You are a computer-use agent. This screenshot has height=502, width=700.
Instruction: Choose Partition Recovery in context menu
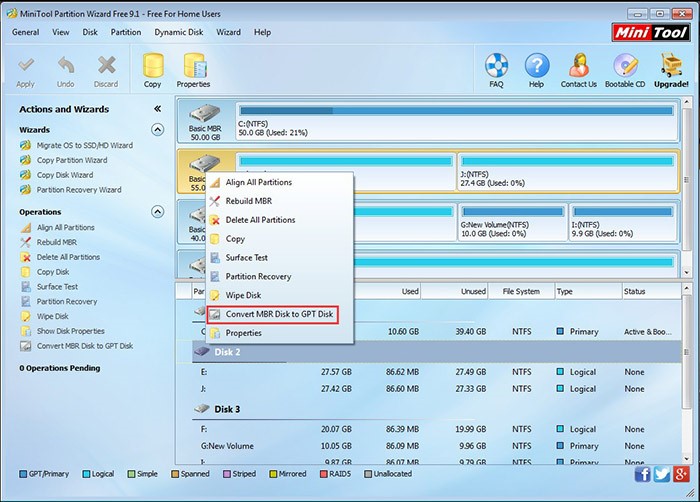click(x=280, y=276)
